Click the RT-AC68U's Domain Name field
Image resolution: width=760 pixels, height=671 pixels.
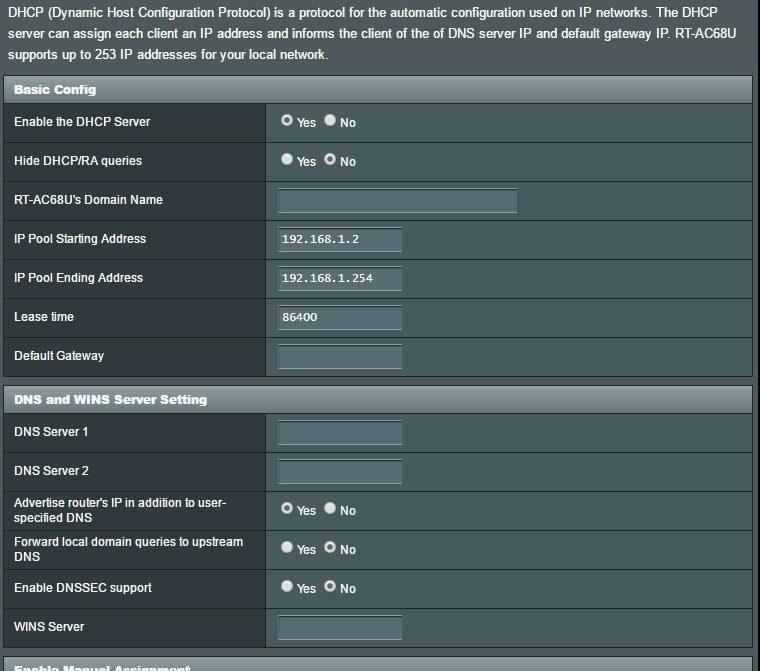397,200
